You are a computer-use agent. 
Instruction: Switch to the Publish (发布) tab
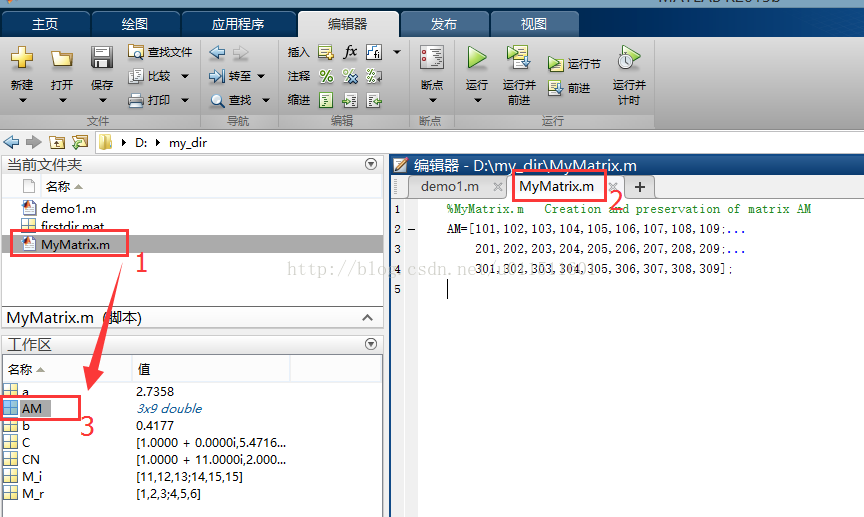[444, 24]
